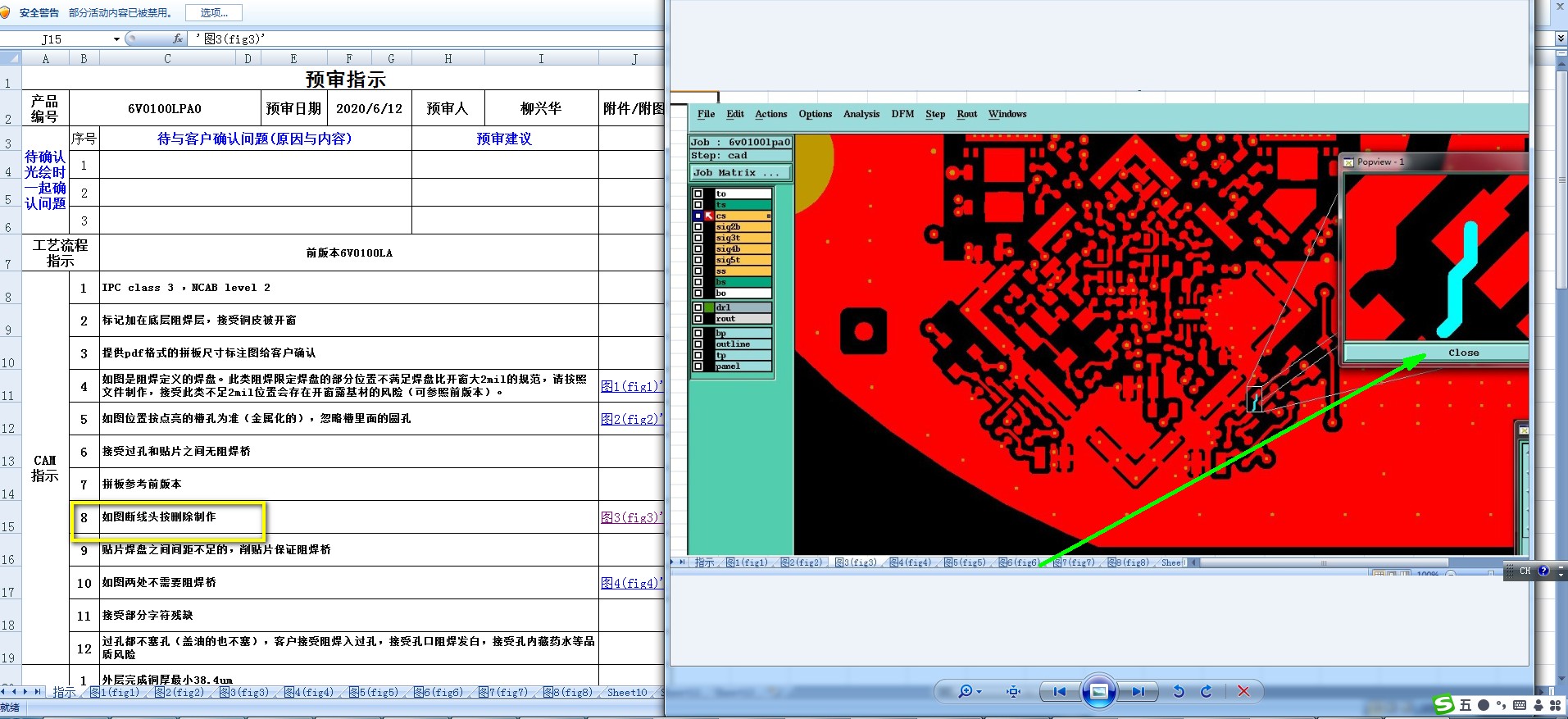Rotate image clockwise

pyautogui.click(x=1207, y=691)
